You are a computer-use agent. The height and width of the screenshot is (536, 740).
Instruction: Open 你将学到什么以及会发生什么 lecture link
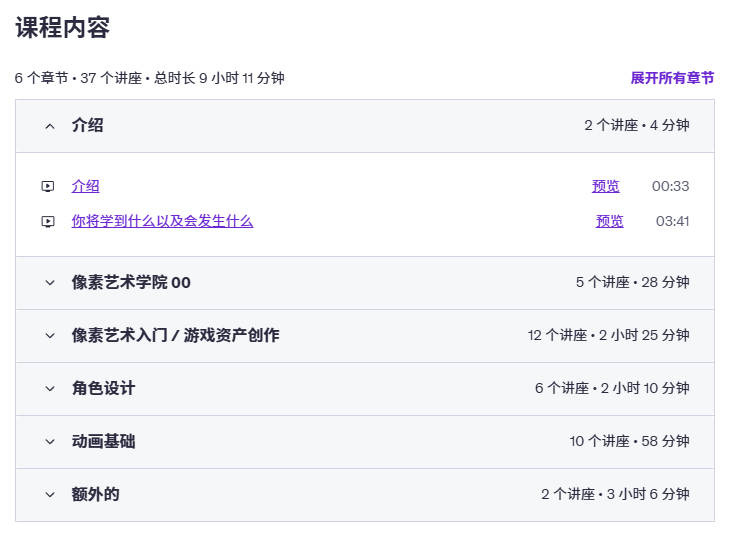click(162, 221)
